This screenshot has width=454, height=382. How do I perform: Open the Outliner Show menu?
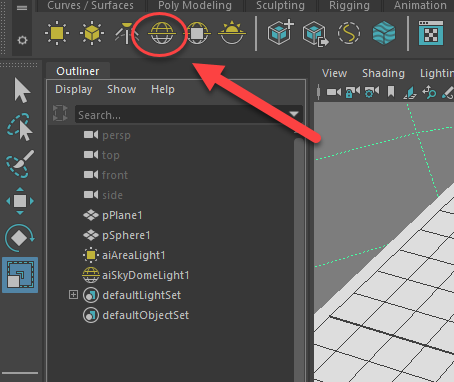(x=122, y=89)
